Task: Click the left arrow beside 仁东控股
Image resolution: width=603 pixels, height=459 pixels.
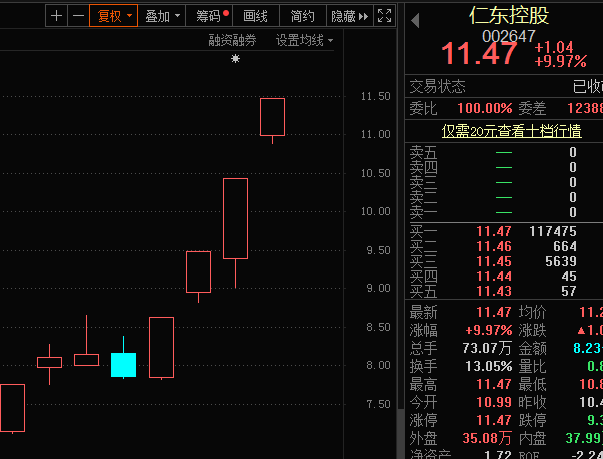Action: 415,21
